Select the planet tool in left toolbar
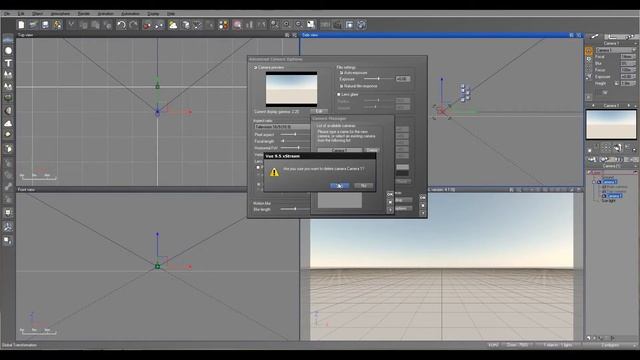 [8, 111]
